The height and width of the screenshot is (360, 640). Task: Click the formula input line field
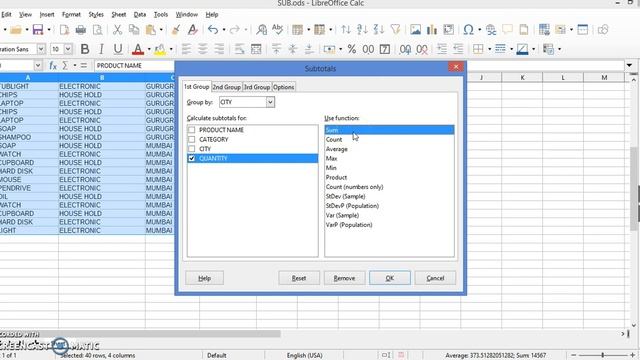[135, 66]
